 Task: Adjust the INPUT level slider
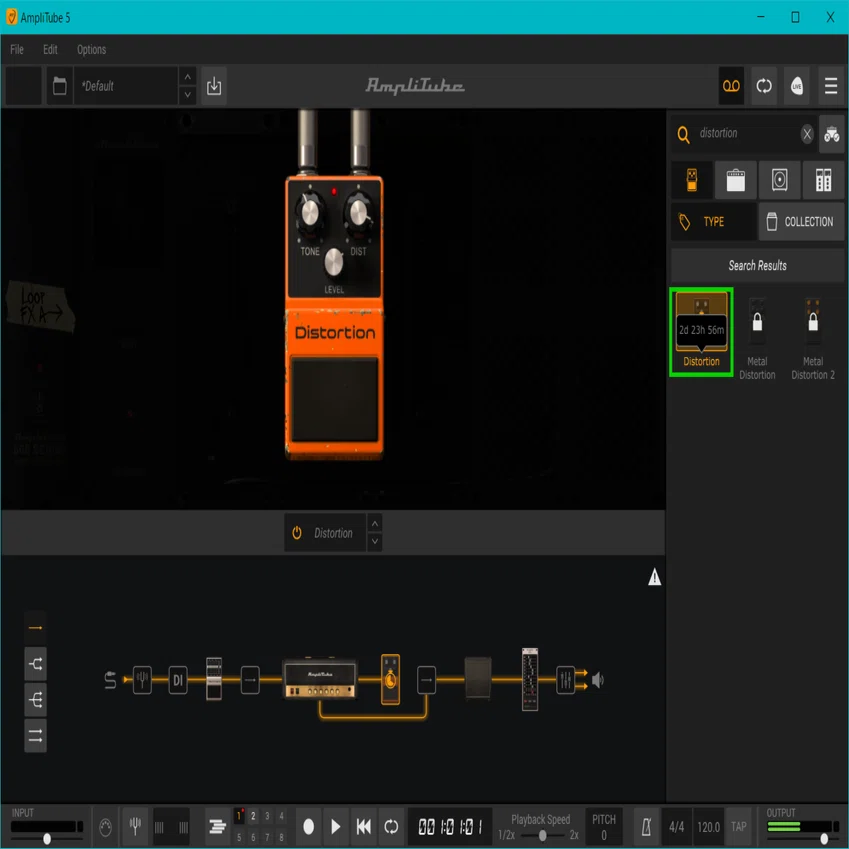click(x=47, y=838)
